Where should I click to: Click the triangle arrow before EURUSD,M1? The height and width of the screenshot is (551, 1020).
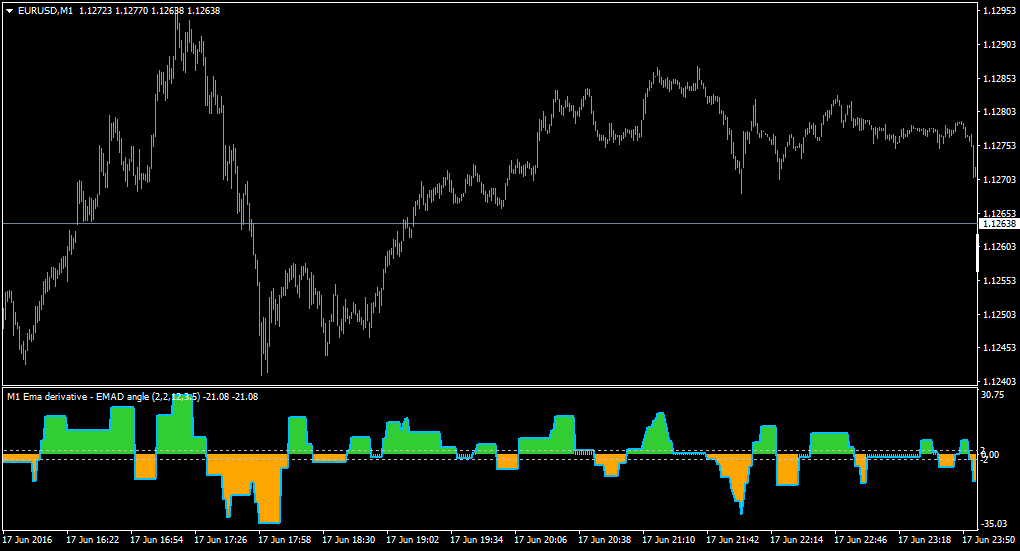[10, 11]
